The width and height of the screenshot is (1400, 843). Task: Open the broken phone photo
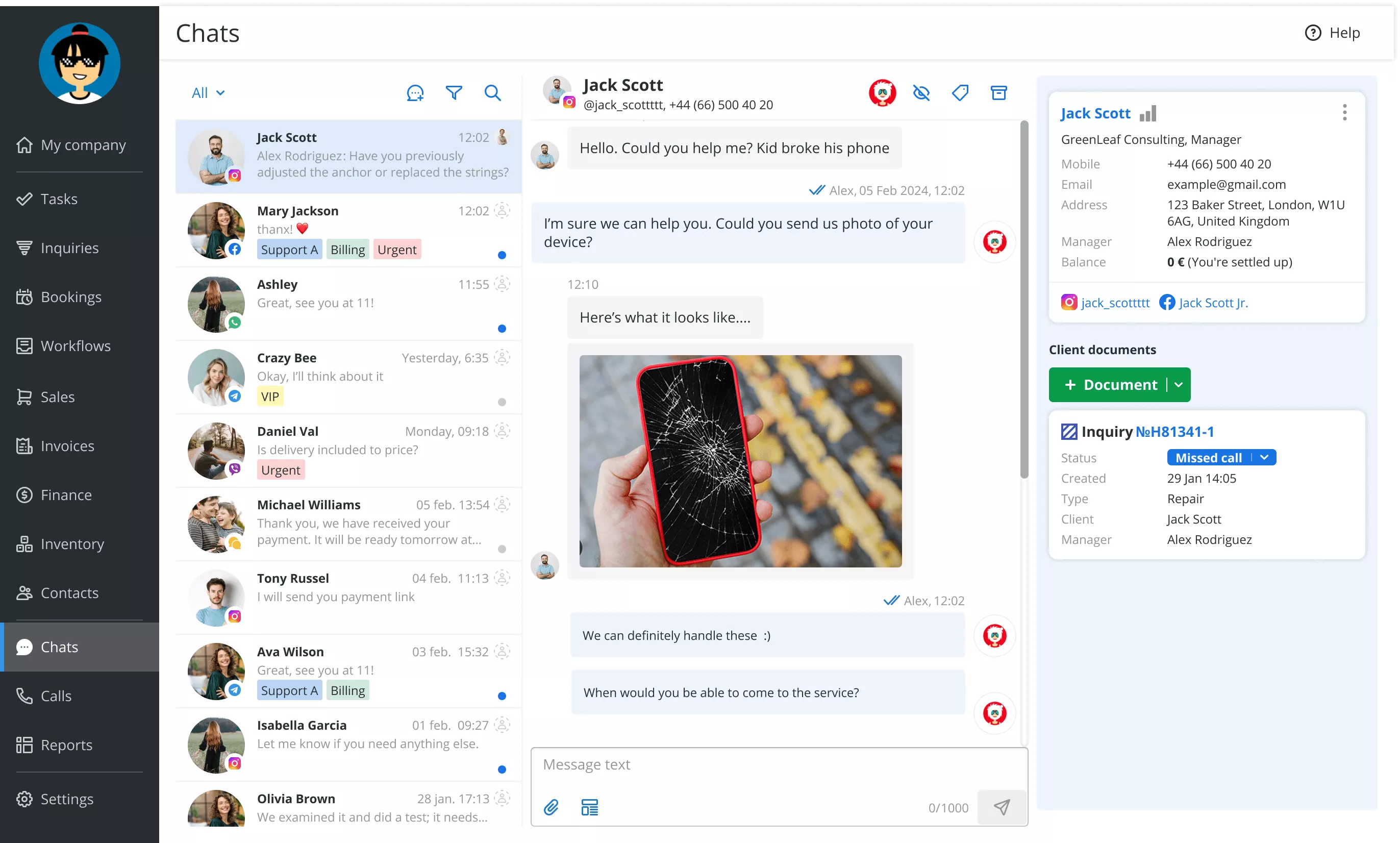pos(740,461)
